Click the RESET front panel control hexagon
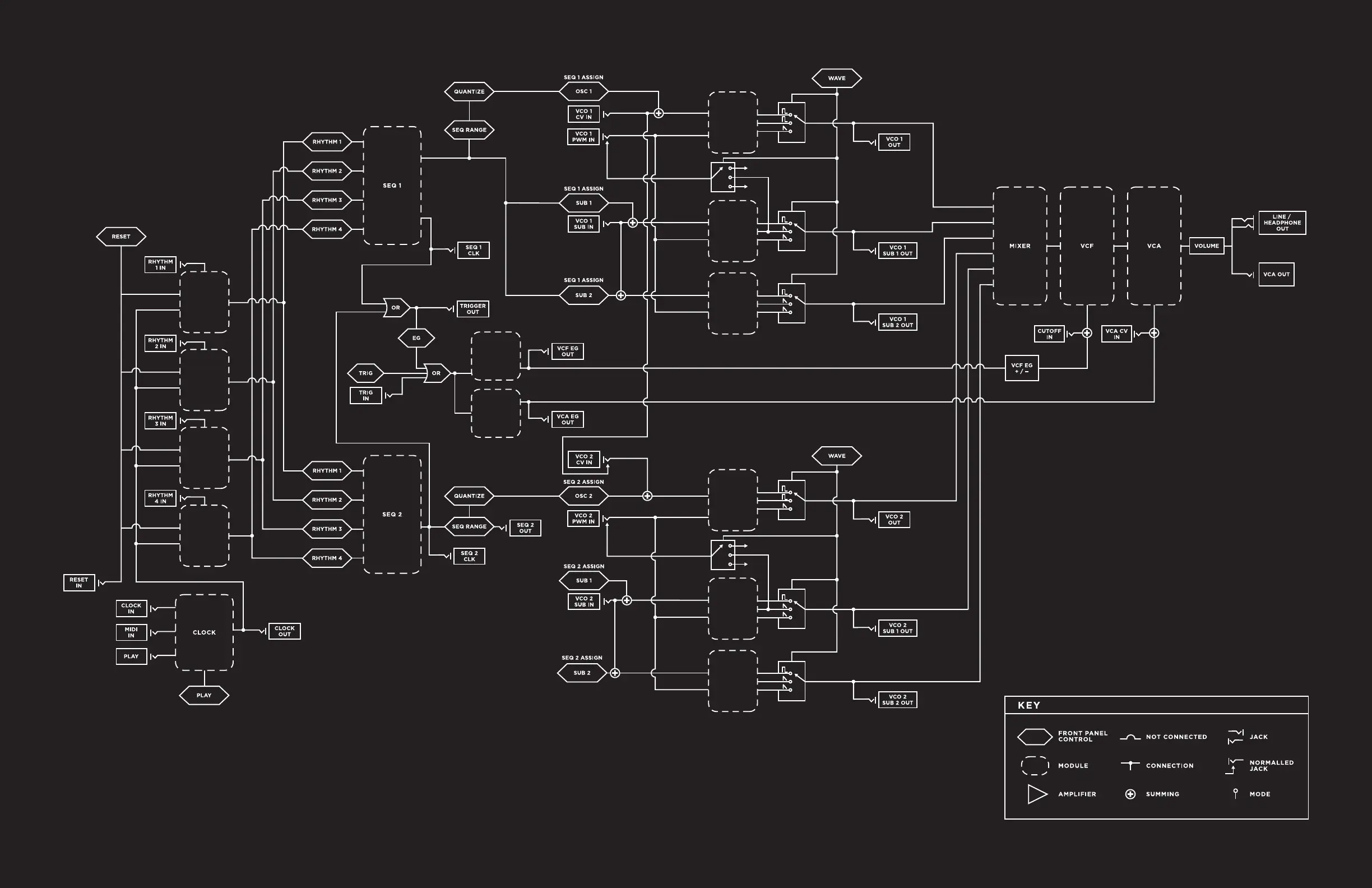 tap(120, 237)
